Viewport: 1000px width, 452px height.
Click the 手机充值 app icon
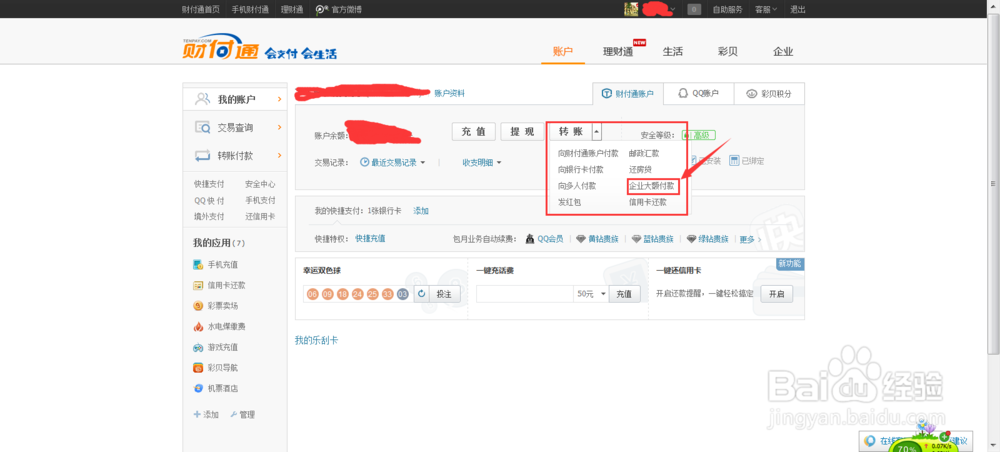point(198,265)
